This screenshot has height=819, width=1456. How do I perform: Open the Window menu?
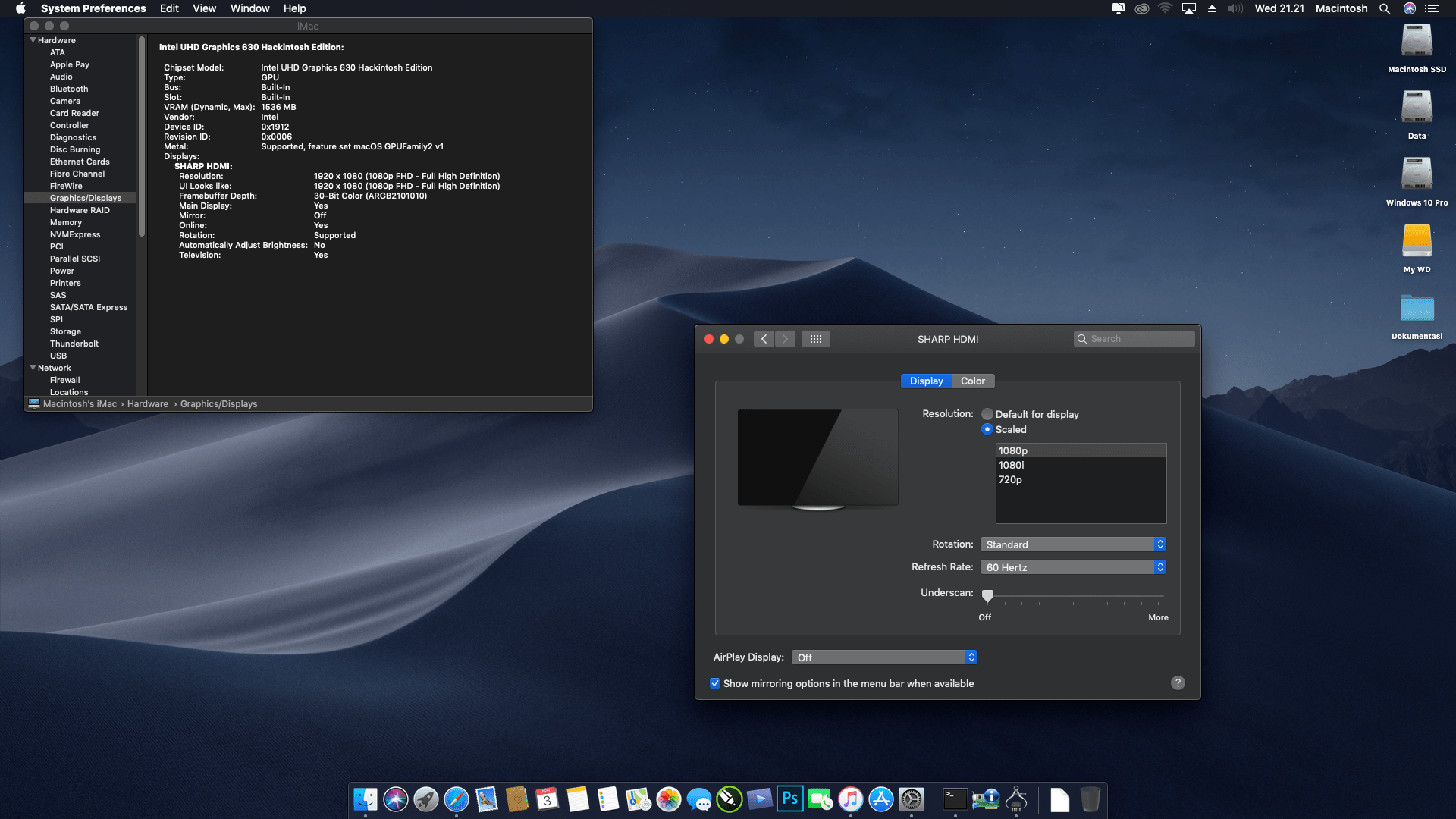[250, 8]
